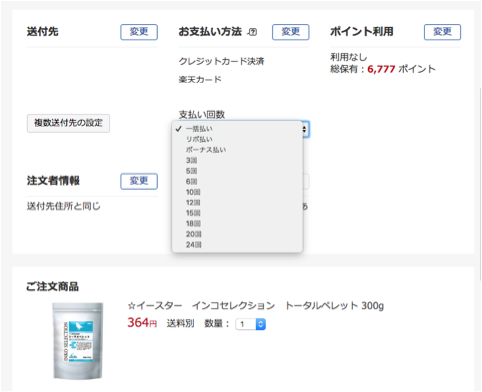The height and width of the screenshot is (392, 482).
Task: Click 楽天カード text
Action: (x=200, y=80)
